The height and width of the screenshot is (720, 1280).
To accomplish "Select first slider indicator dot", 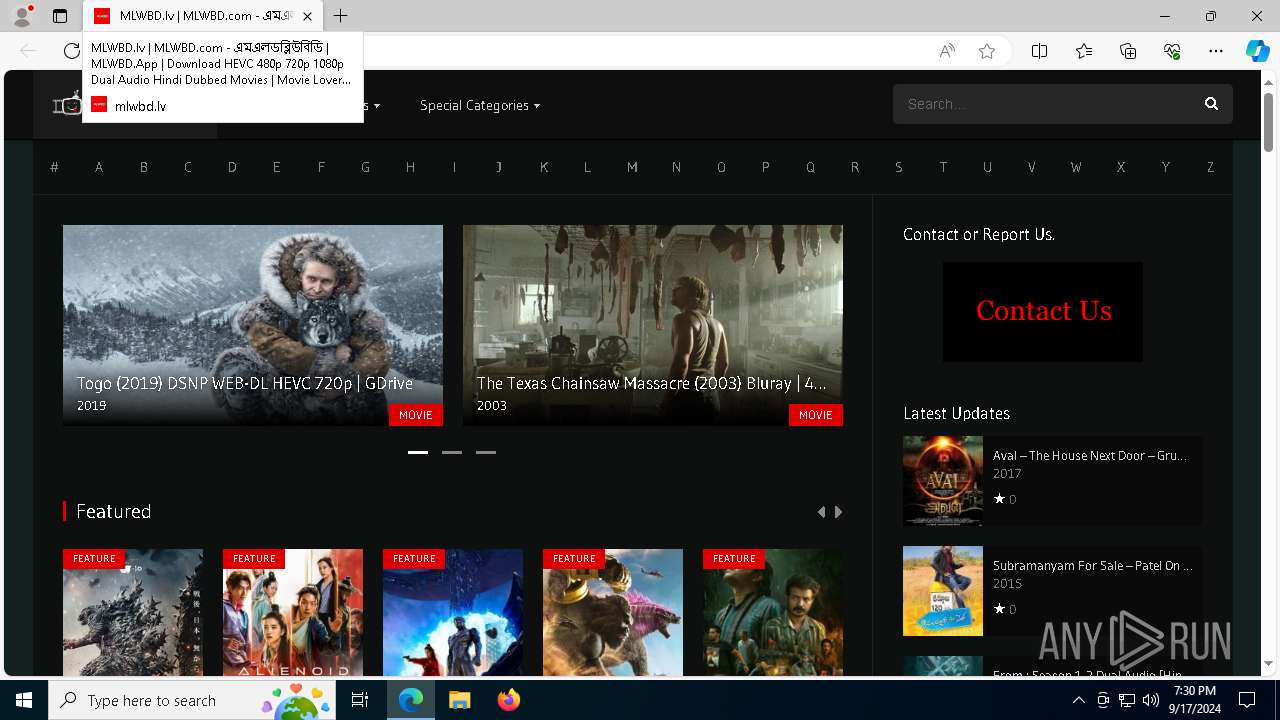I will tap(418, 452).
